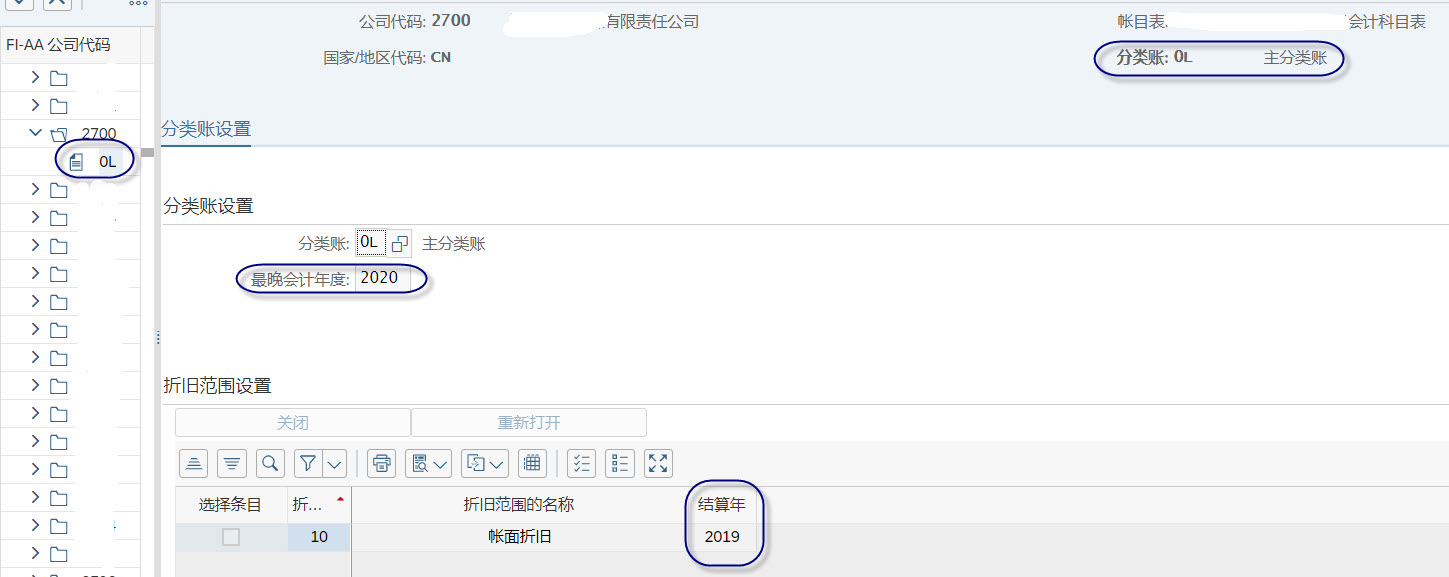Select the sort descending icon
1449x577 pixels.
coord(231,463)
